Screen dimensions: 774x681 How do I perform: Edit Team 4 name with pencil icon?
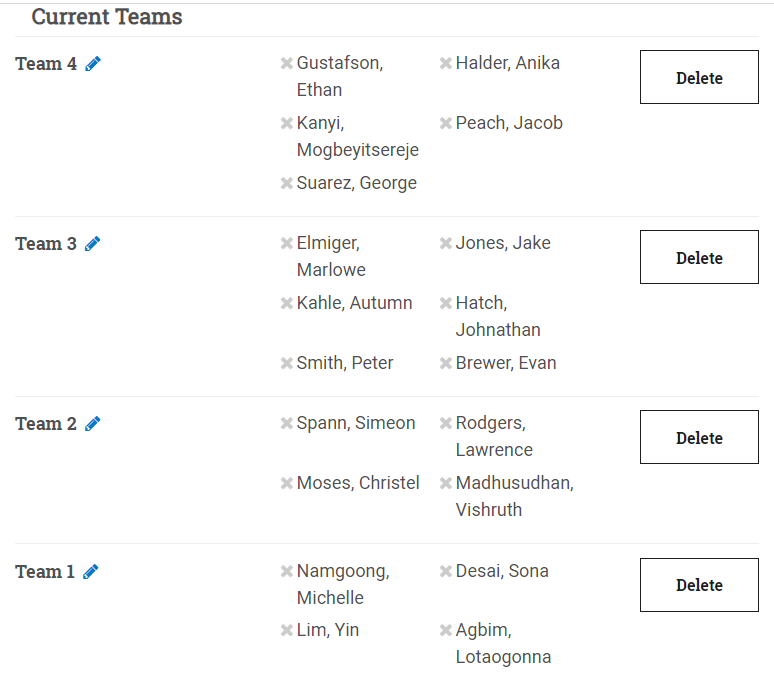(93, 64)
